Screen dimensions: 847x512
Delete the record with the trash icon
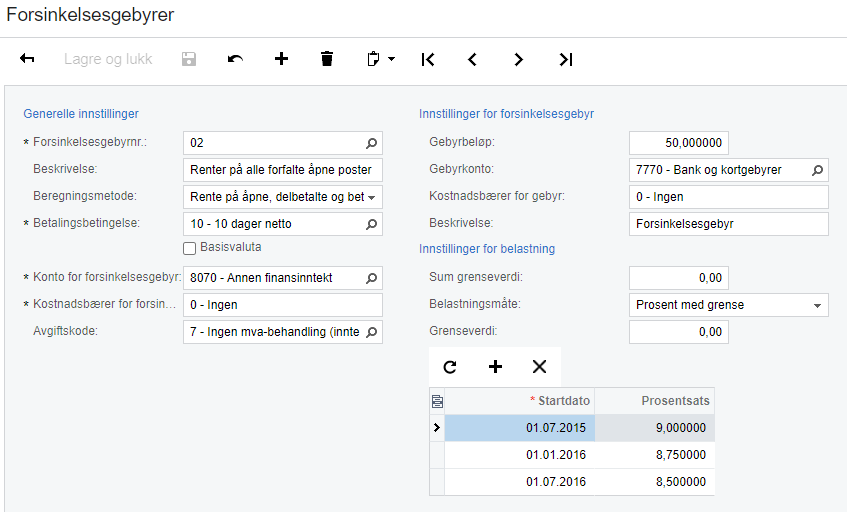(x=327, y=59)
